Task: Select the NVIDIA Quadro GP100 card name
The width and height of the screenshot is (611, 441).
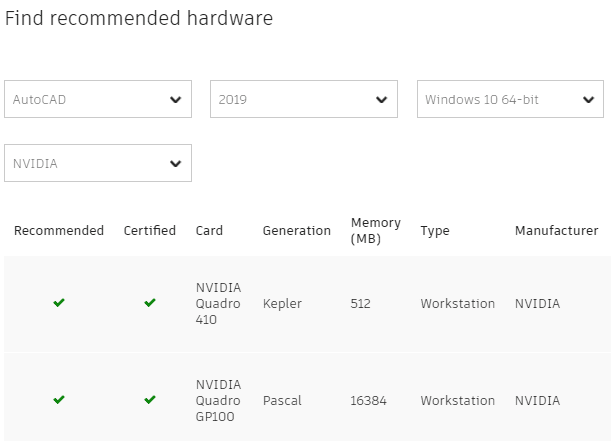Action: point(220,400)
